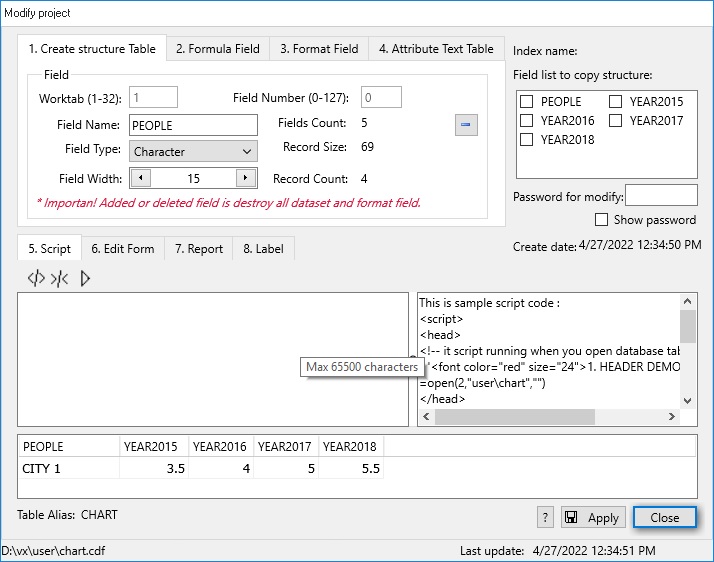
Task: Click the sample script right scroll arrow
Action: pyautogui.click(x=672, y=416)
